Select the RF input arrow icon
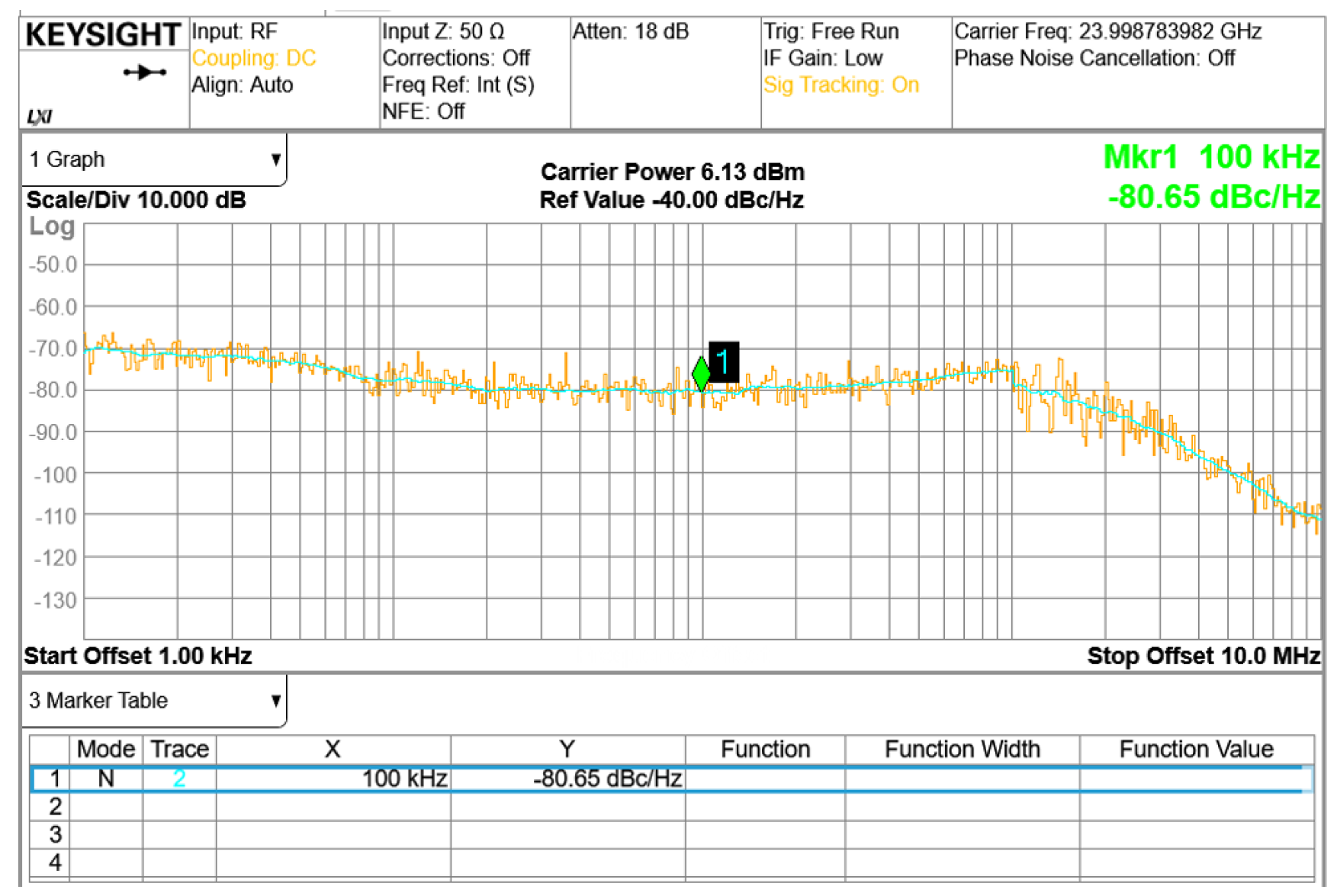 coord(145,72)
